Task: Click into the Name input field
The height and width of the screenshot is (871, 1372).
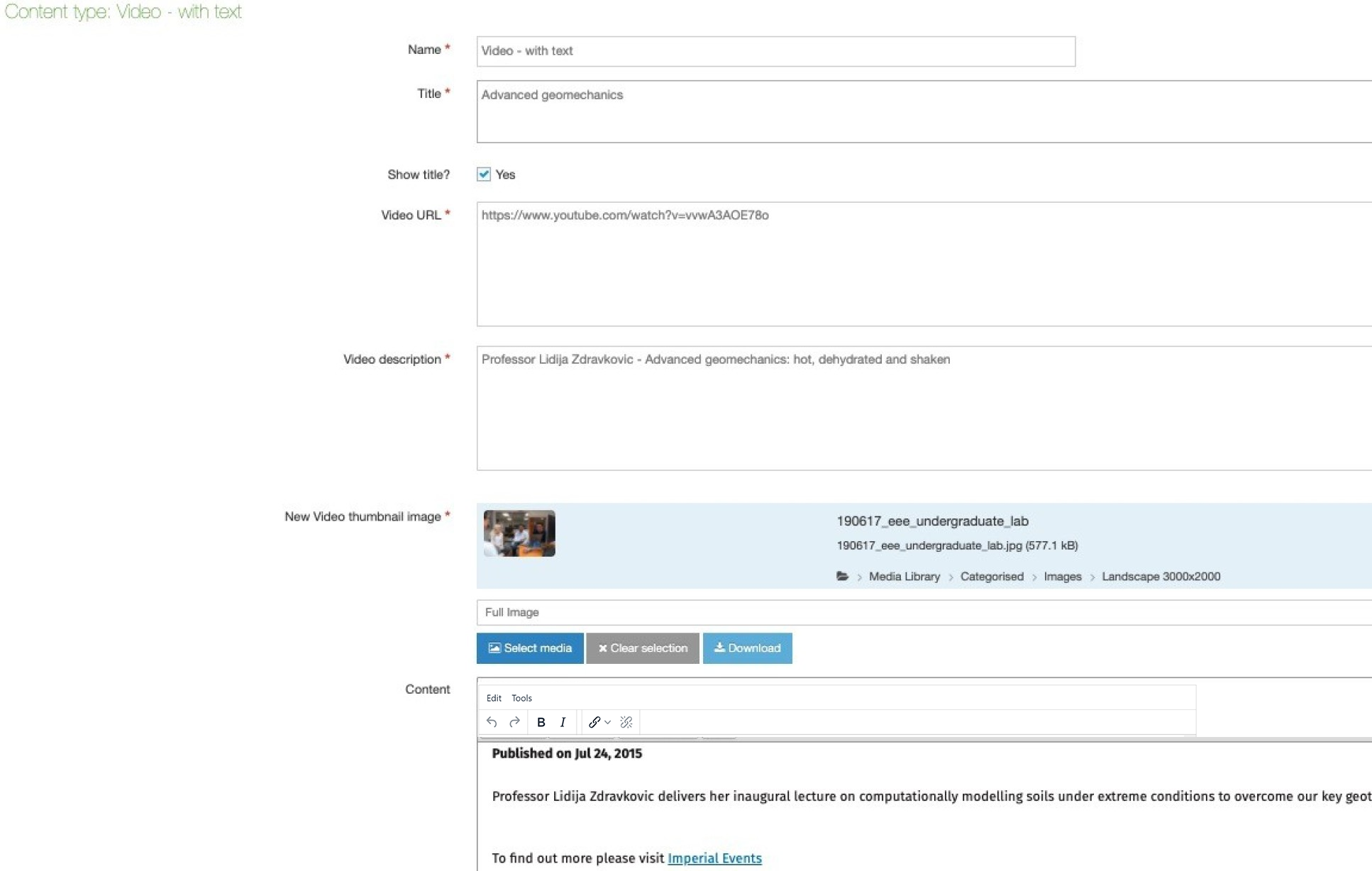Action: [x=775, y=51]
